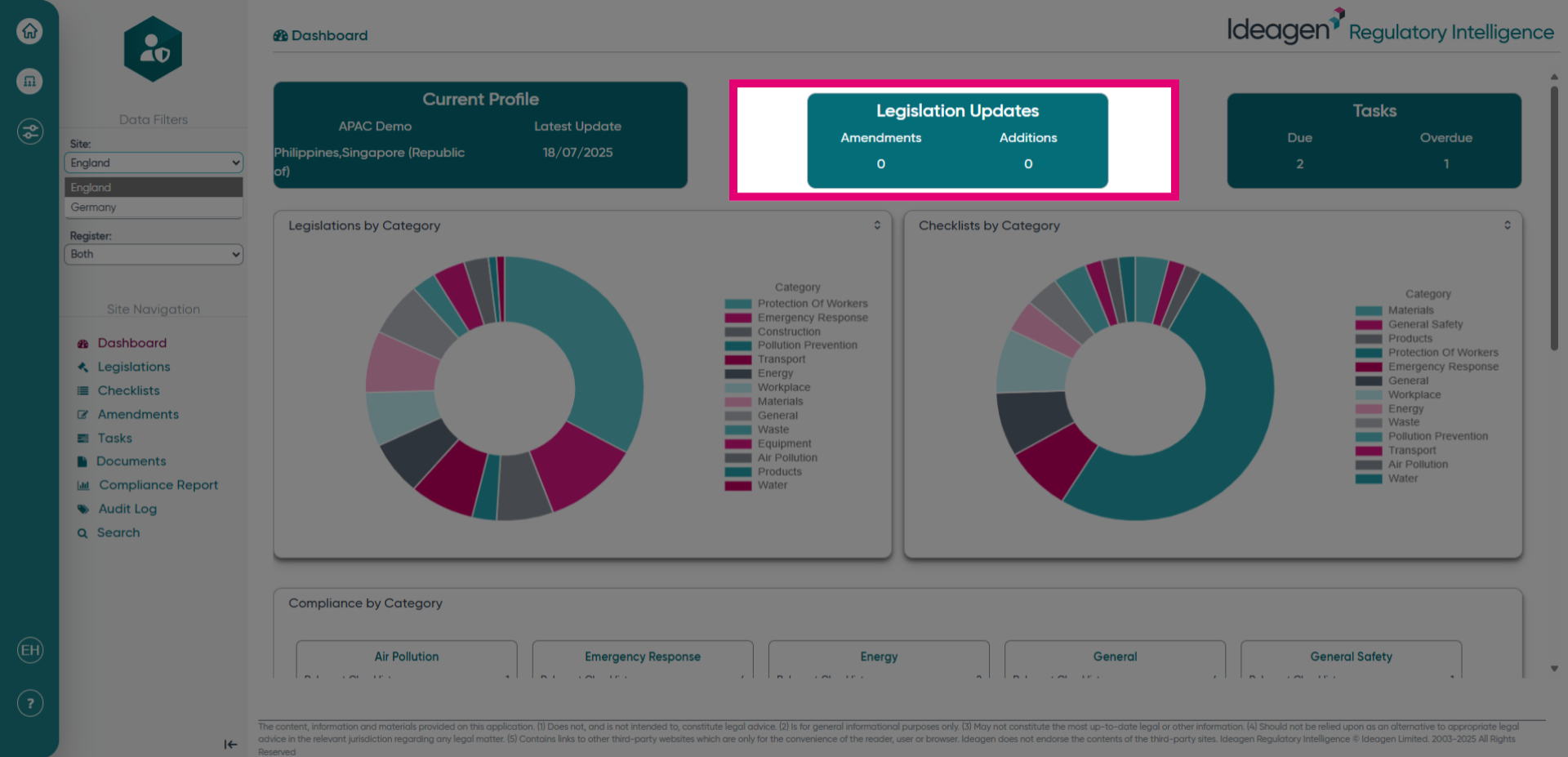This screenshot has height=757, width=1568.
Task: Toggle Protection Of Workers legend swatch
Action: 738,304
